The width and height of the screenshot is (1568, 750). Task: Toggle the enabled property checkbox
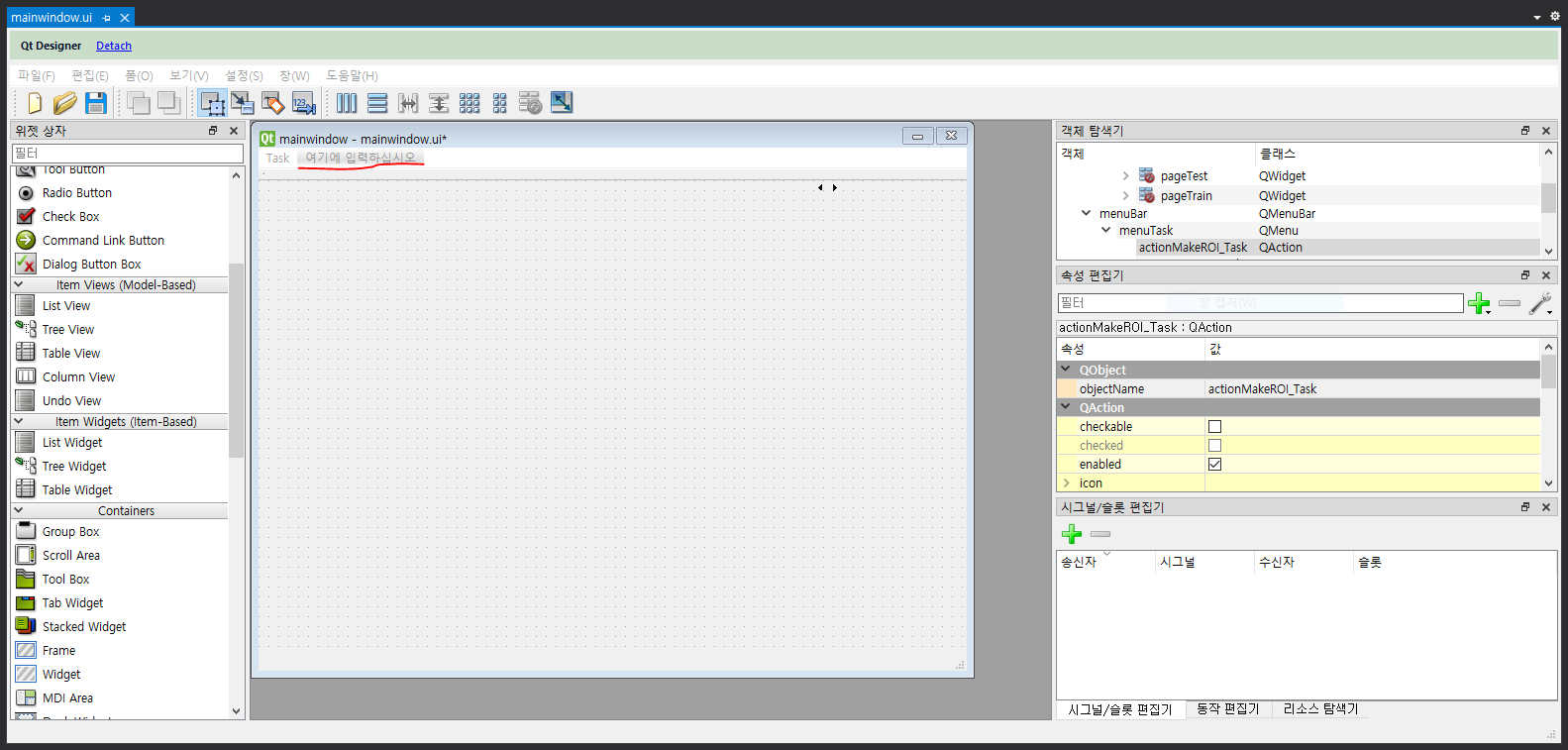click(1214, 464)
